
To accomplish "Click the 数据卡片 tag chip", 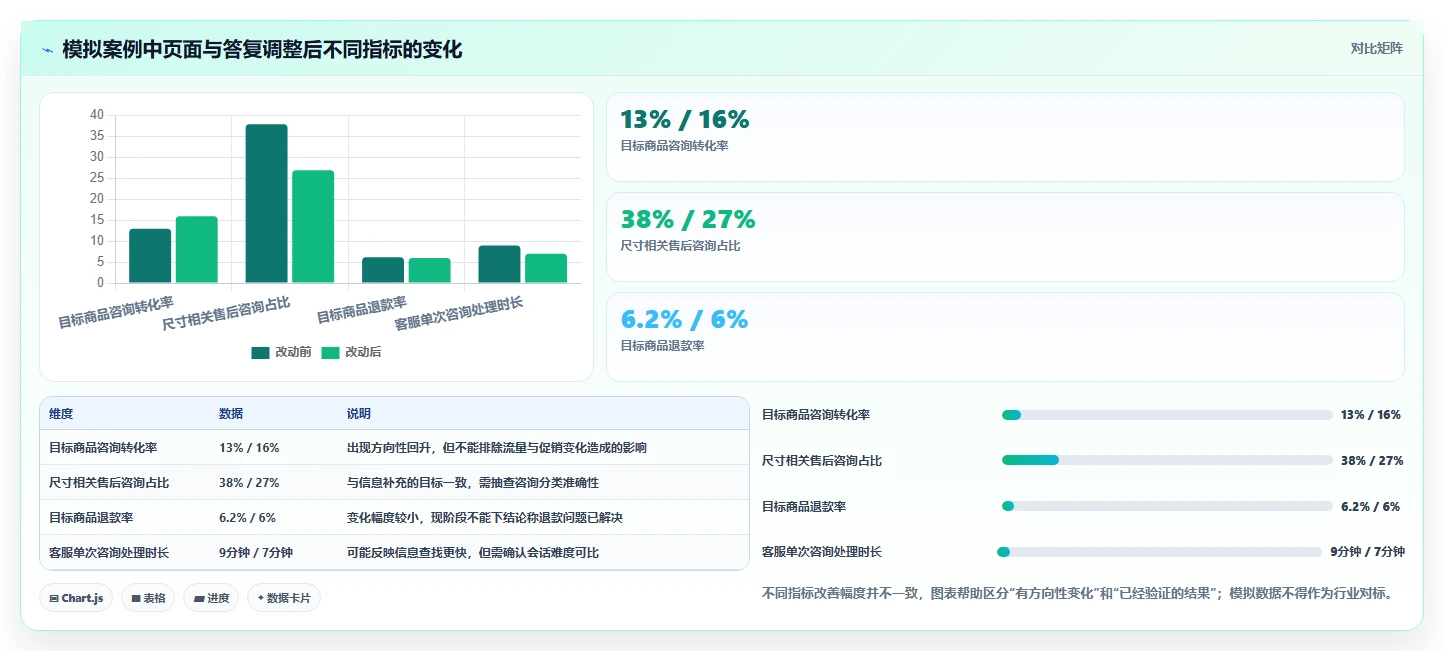I will pos(284,598).
